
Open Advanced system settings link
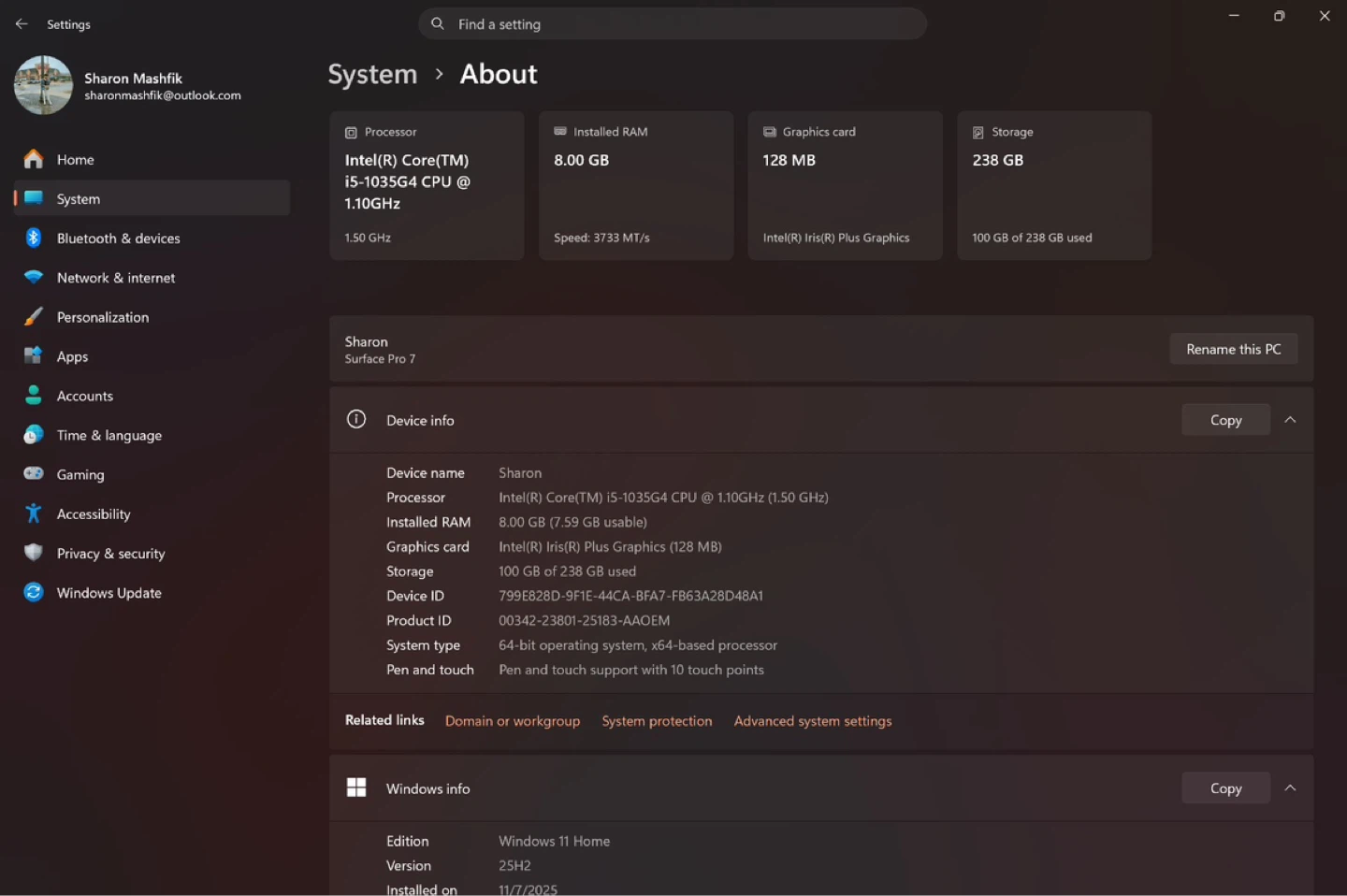813,721
